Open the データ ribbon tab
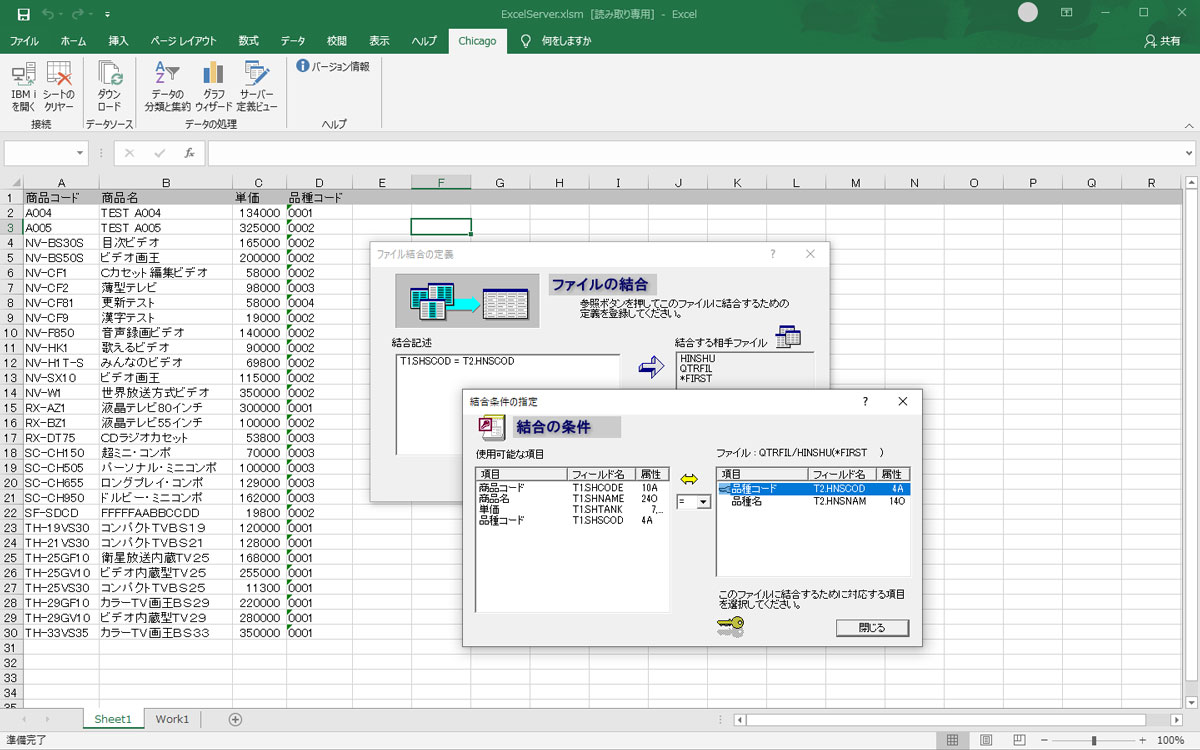This screenshot has height=750, width=1200. (293, 41)
